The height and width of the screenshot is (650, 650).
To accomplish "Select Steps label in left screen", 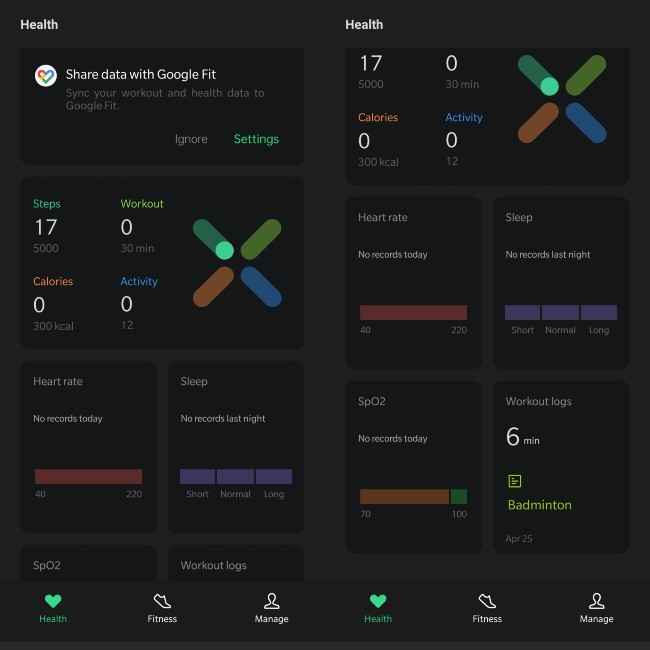I will pyautogui.click(x=47, y=204).
